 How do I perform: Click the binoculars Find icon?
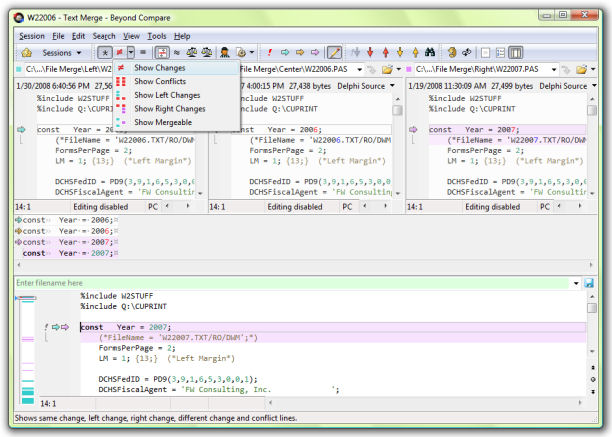[431, 52]
